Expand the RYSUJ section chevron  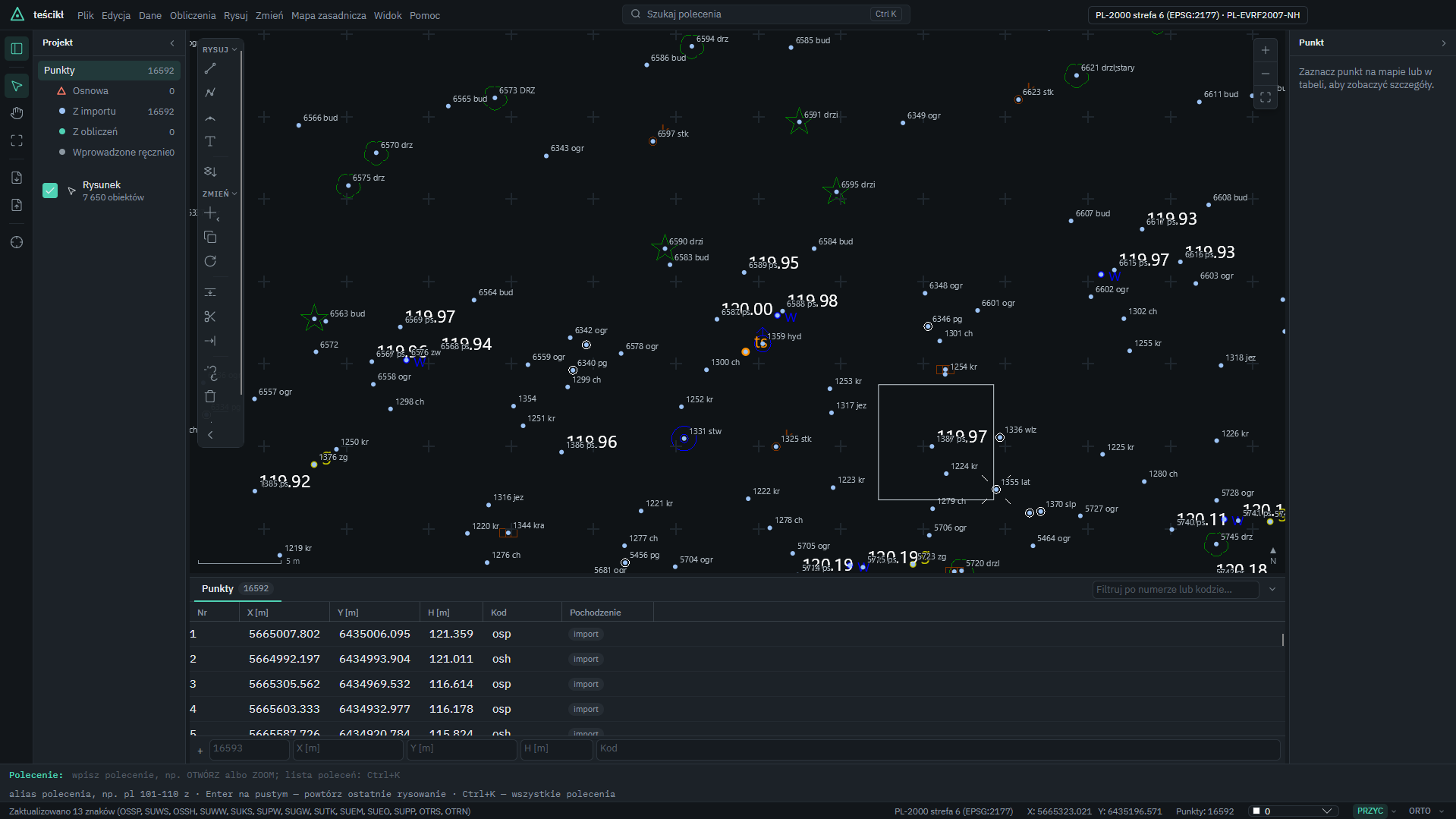[x=234, y=49]
